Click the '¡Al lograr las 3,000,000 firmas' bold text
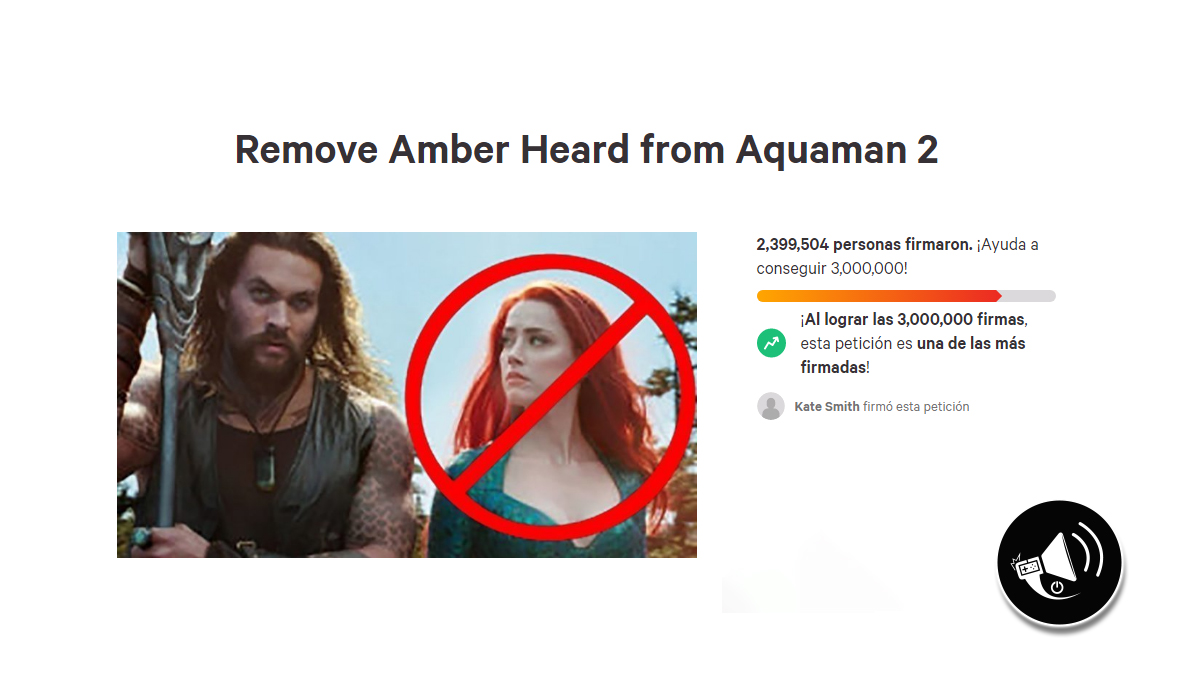1200x675 pixels. click(913, 319)
